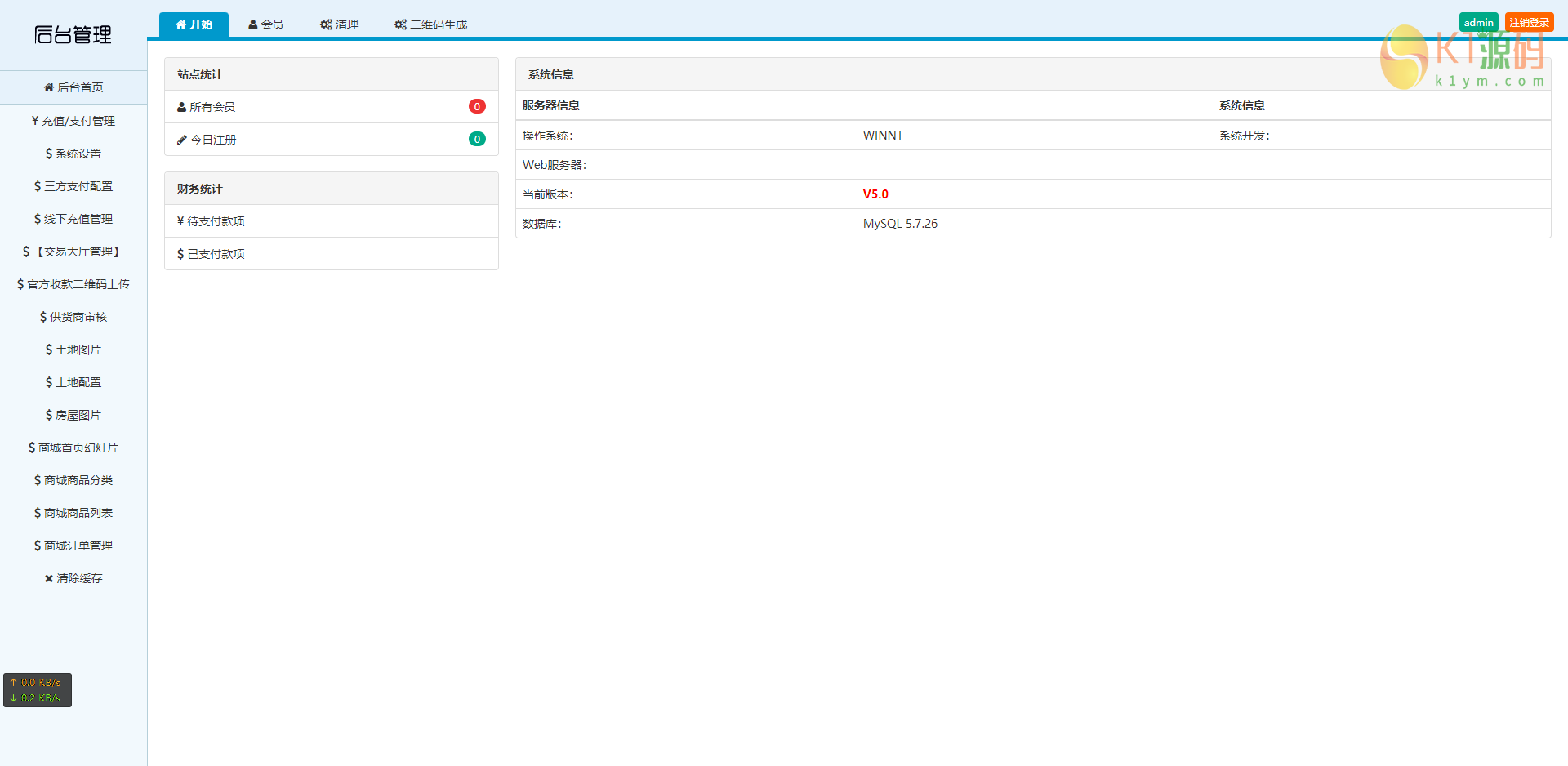Click 清除缓存 in the sidebar

[73, 578]
